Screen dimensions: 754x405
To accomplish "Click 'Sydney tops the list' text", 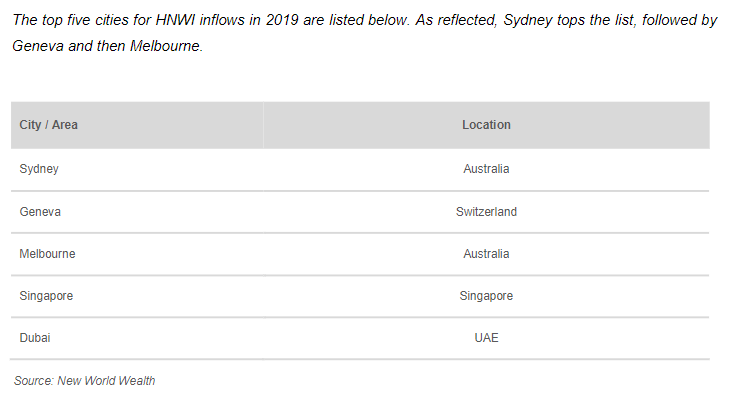I will click(569, 20).
